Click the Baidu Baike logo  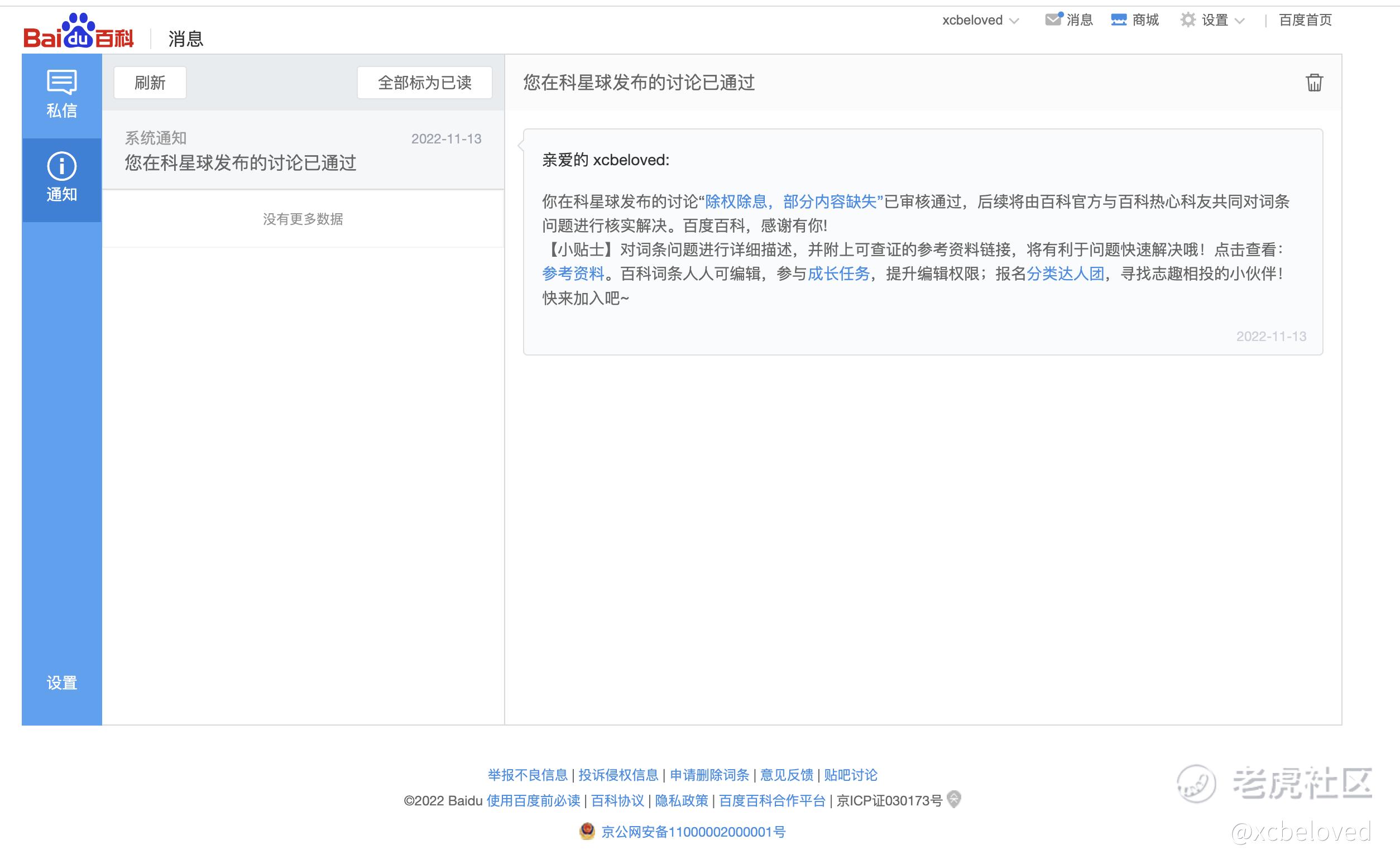[x=78, y=31]
